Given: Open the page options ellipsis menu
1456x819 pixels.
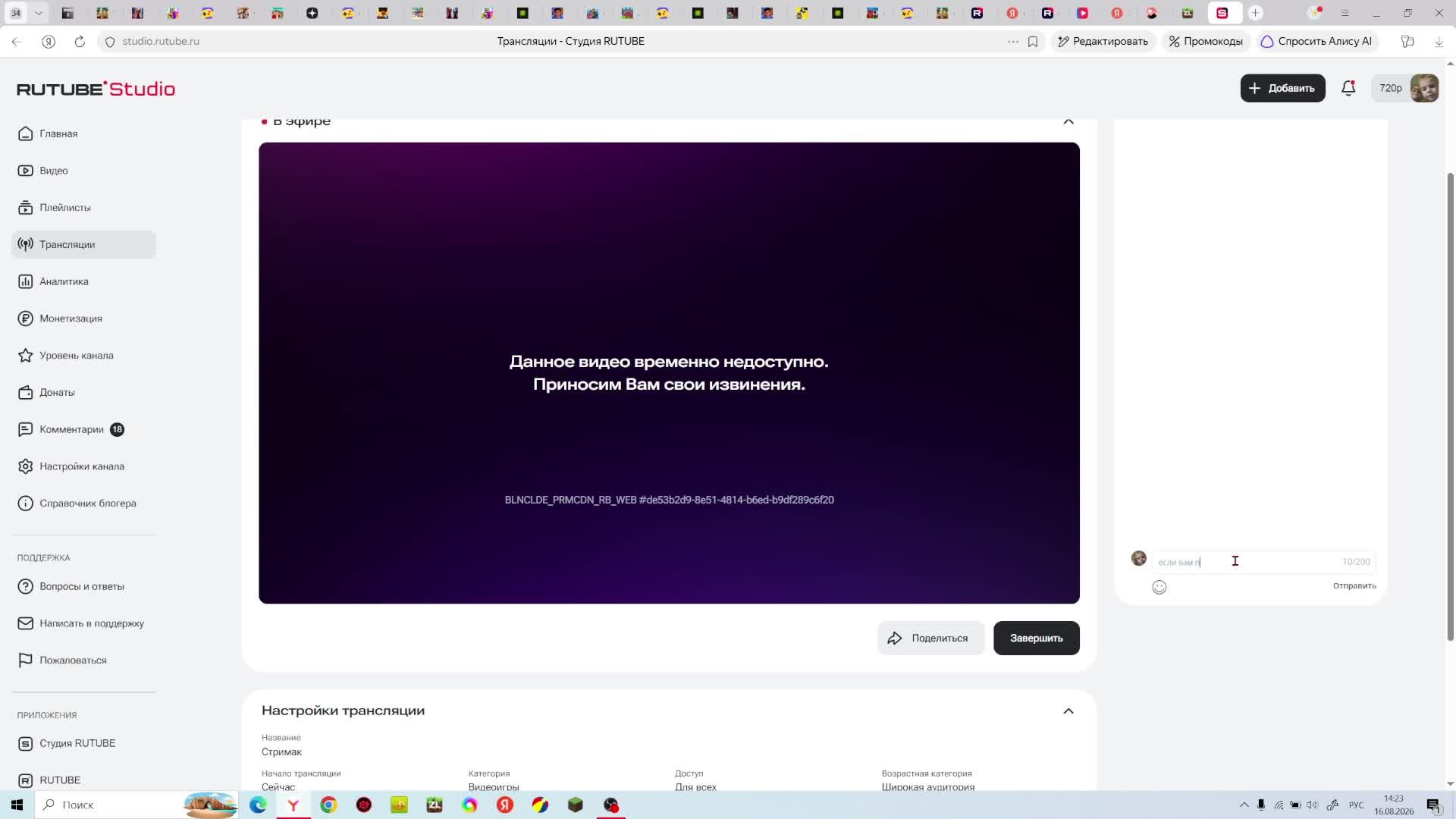Looking at the screenshot, I should click(1012, 42).
